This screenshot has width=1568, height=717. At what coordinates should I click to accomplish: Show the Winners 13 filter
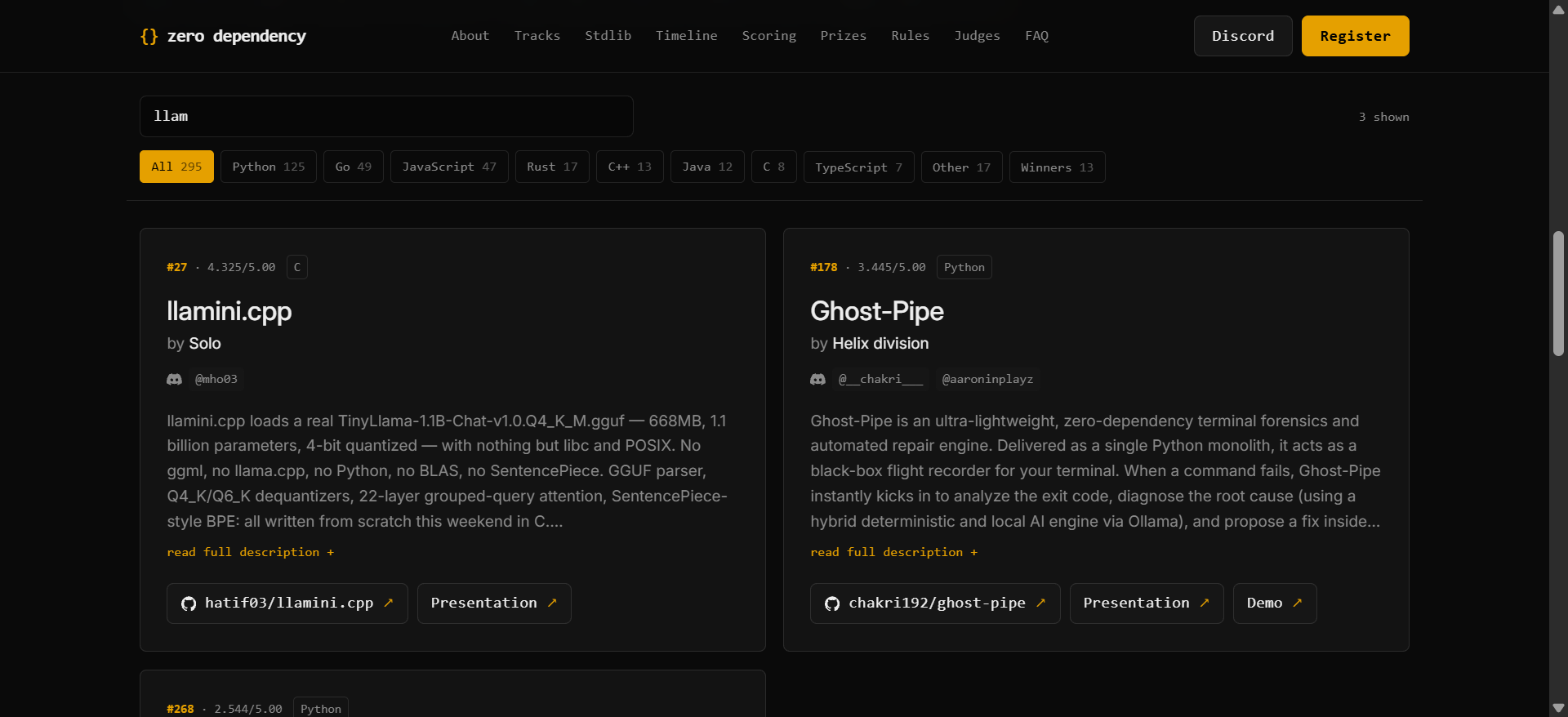[x=1058, y=167]
